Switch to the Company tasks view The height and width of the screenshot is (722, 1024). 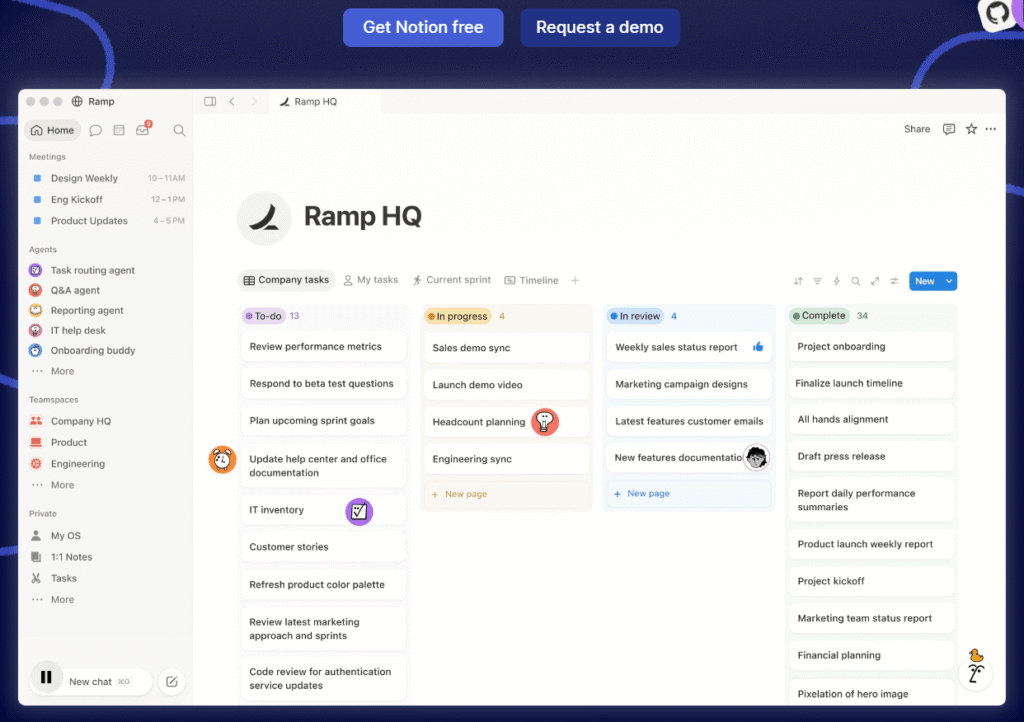[x=286, y=280]
